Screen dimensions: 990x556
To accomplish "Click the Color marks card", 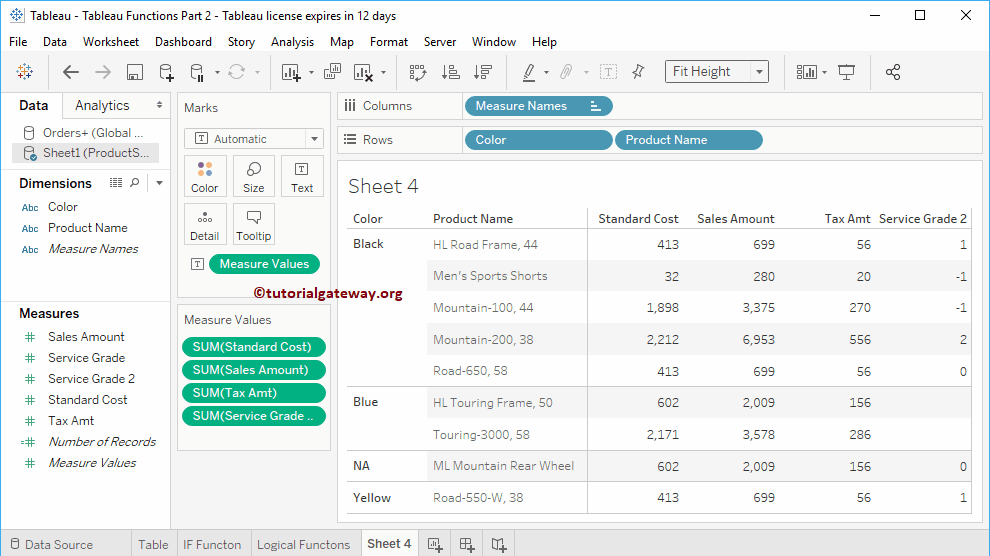I will point(205,177).
